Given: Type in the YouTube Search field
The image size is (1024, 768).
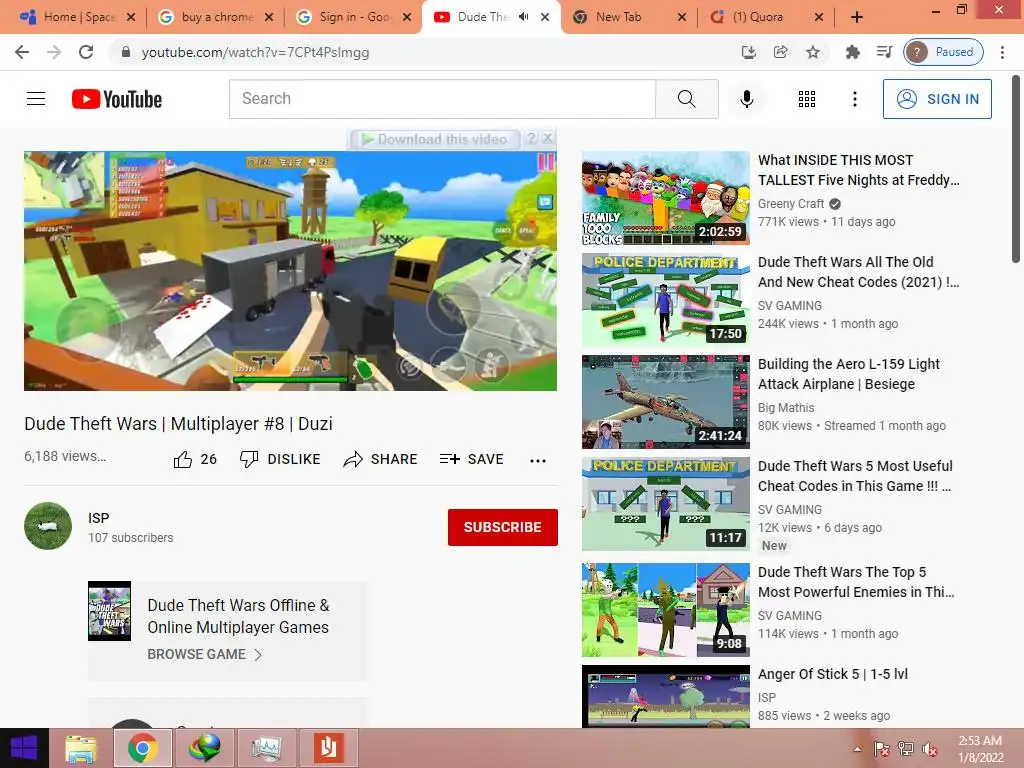Looking at the screenshot, I should coord(442,99).
